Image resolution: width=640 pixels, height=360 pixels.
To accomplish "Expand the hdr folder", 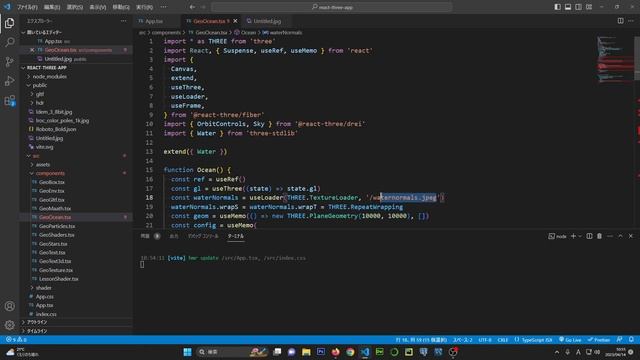I will [76, 103].
